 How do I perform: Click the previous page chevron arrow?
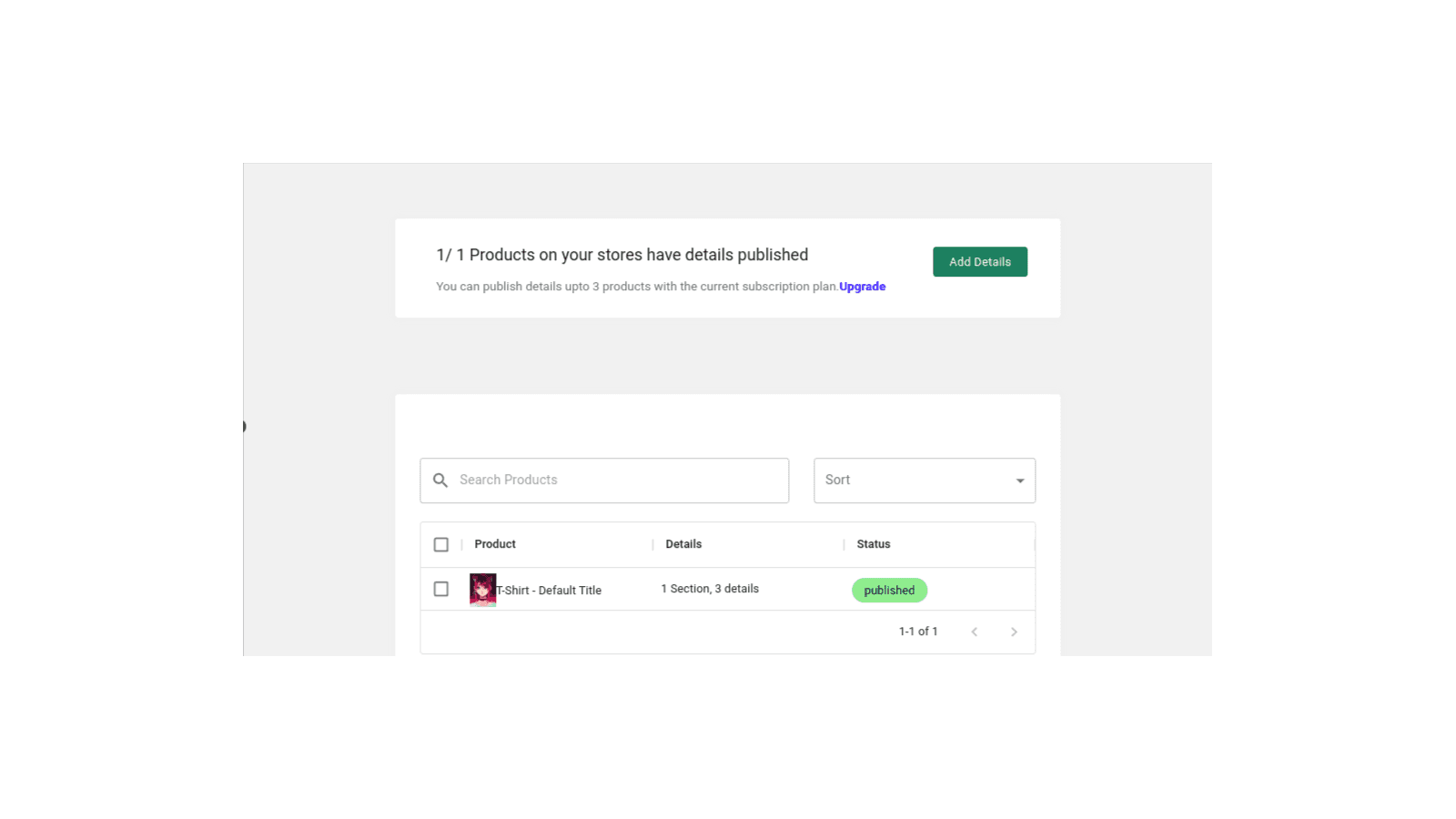[x=975, y=631]
